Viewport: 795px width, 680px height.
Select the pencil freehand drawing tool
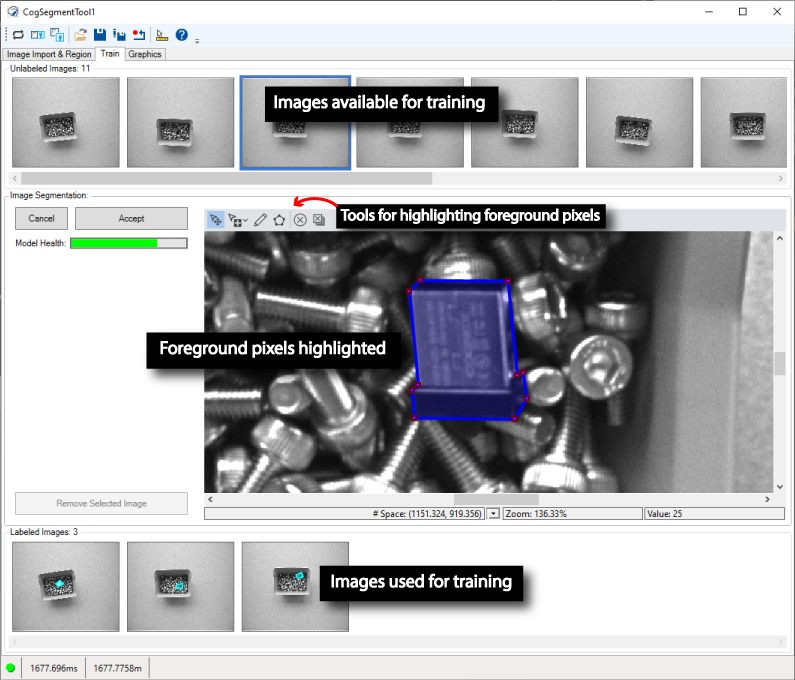coord(260,220)
